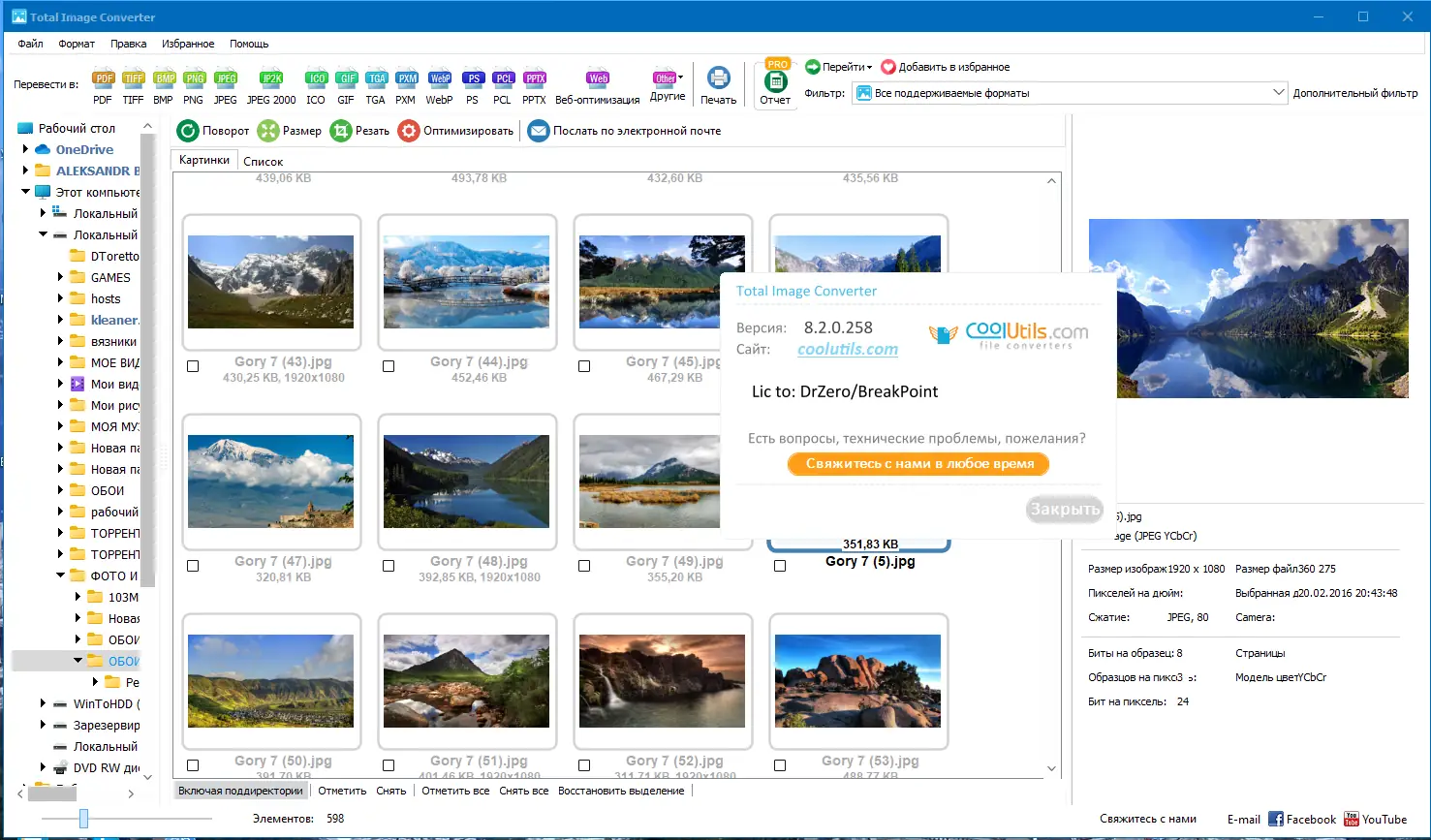Expand the ОБОИ folder node above рабочий
This screenshot has height=840, width=1431.
[60, 490]
